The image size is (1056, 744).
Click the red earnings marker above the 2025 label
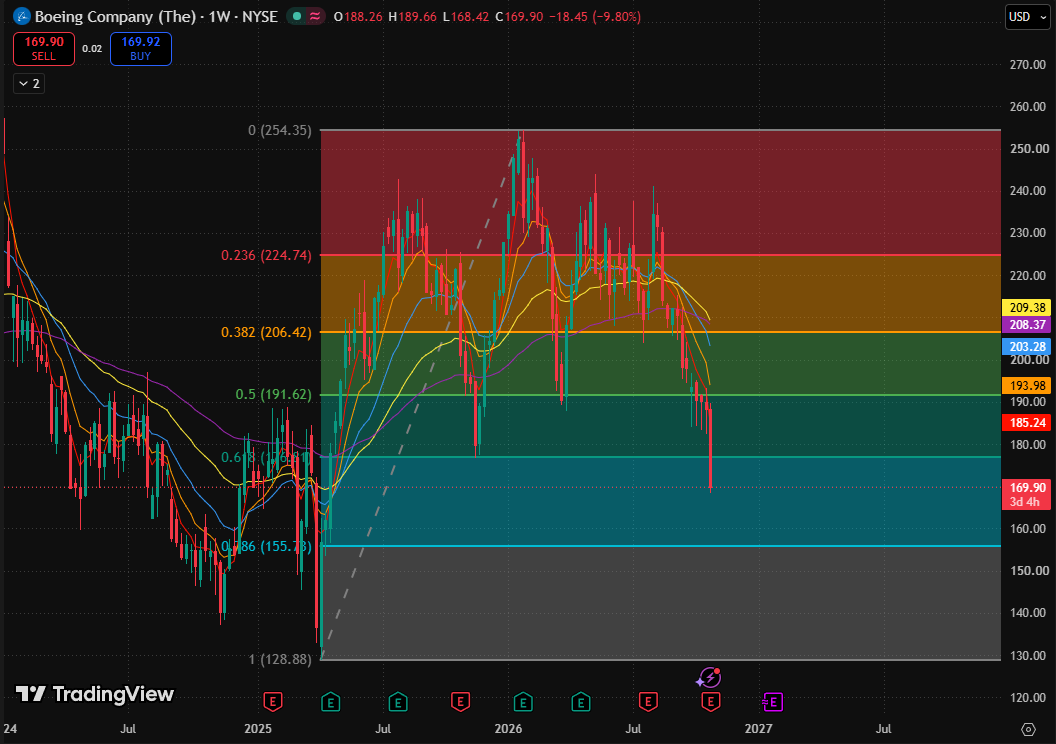(272, 702)
